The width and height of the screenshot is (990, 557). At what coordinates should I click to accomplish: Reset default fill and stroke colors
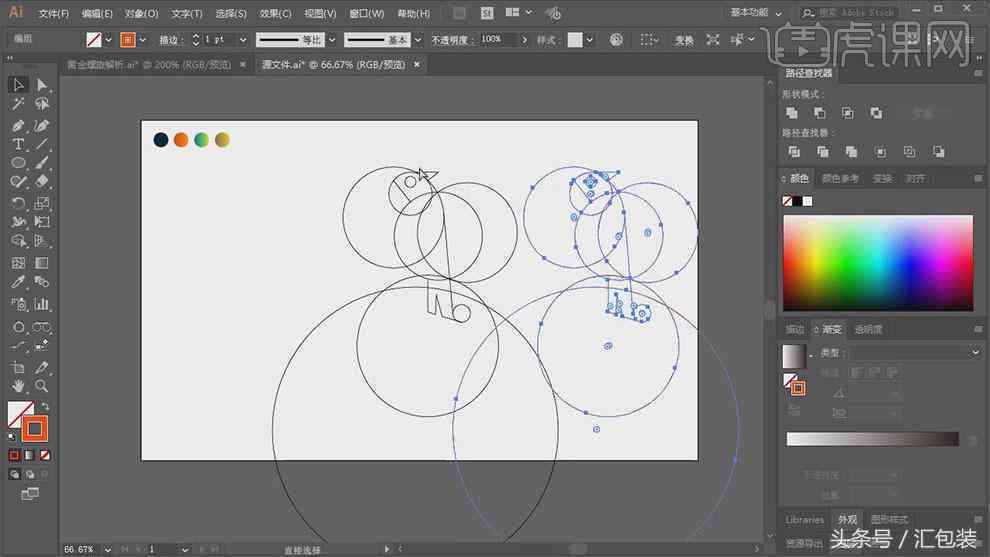(12, 436)
